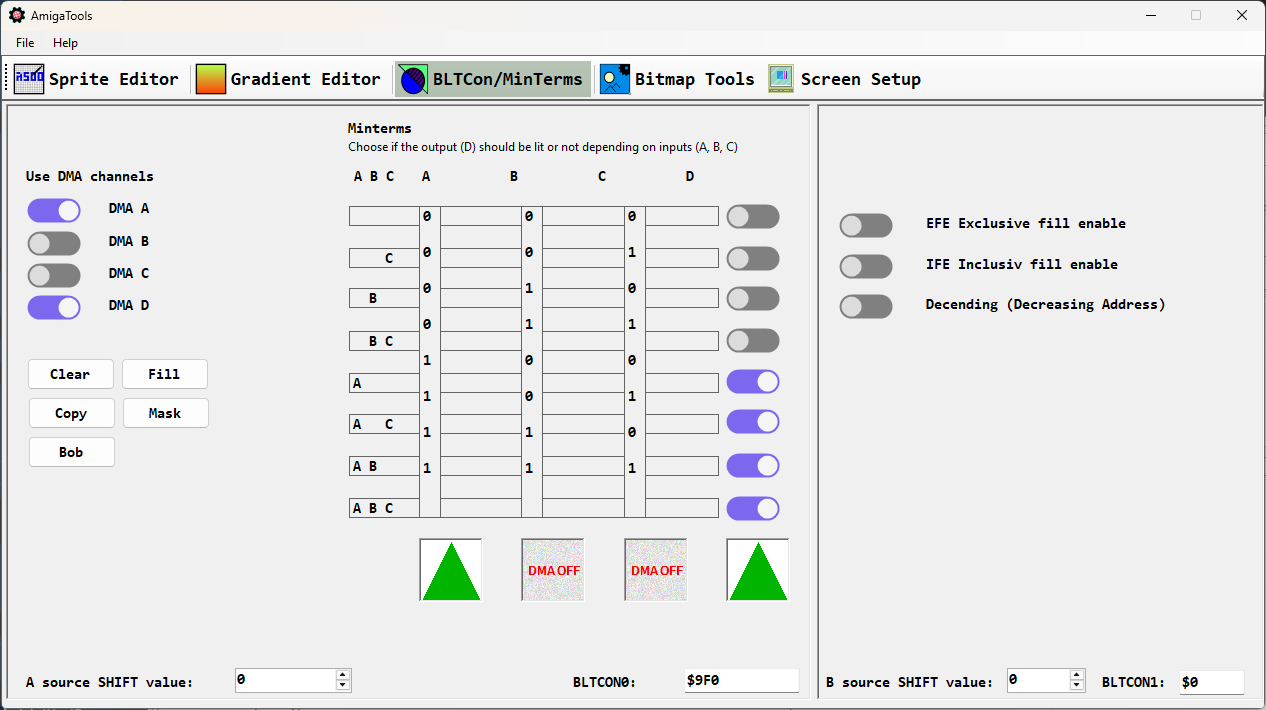Click the BLTCON1 value field showing $0
Viewport: 1266px width, 710px height.
(x=1212, y=682)
